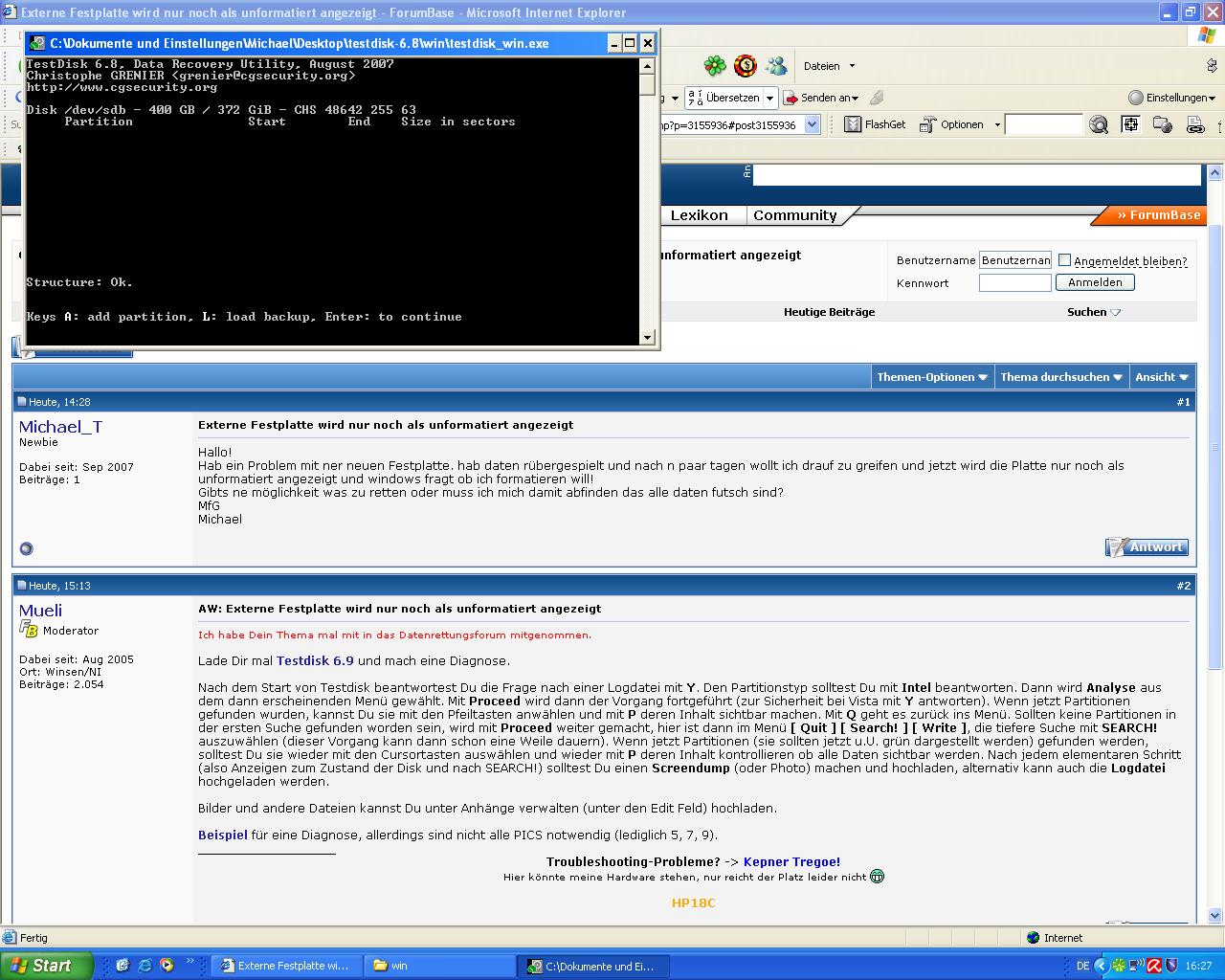Image resolution: width=1225 pixels, height=980 pixels.
Task: Click the ICQ flower toolbar icon
Action: pyautogui.click(x=715, y=66)
